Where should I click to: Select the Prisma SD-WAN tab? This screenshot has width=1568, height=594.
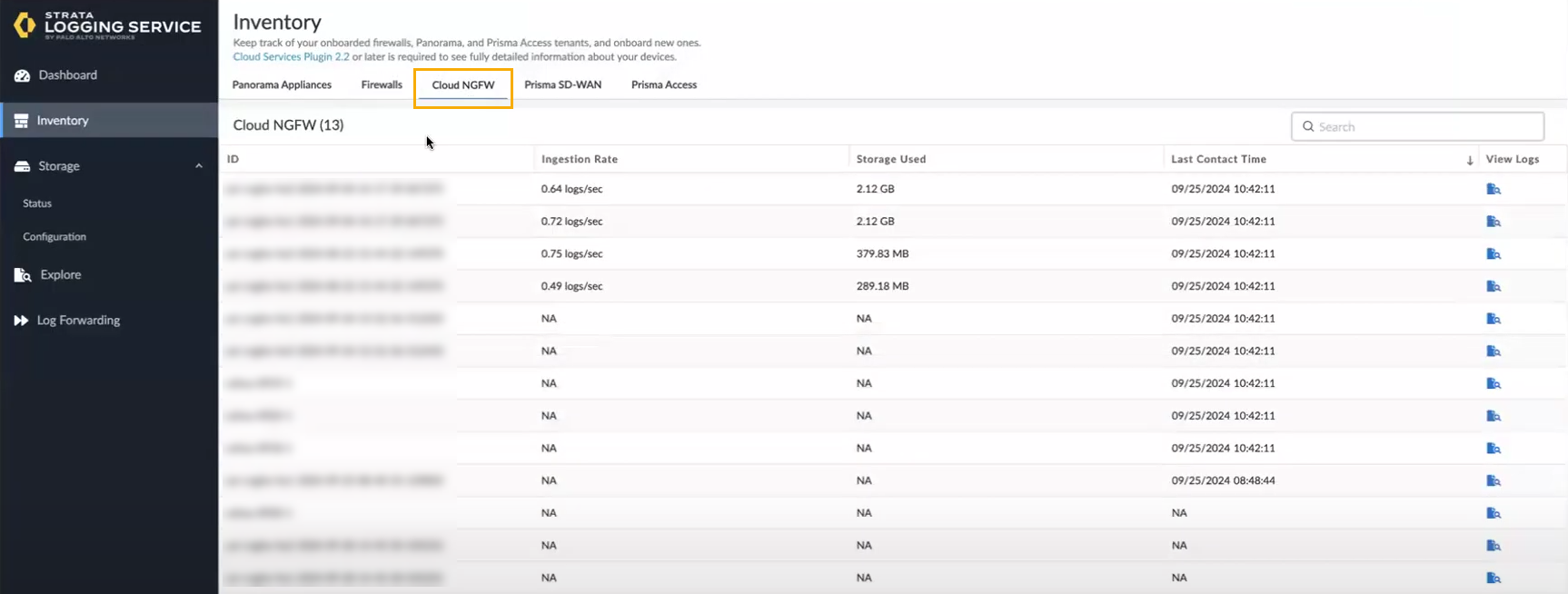click(562, 85)
